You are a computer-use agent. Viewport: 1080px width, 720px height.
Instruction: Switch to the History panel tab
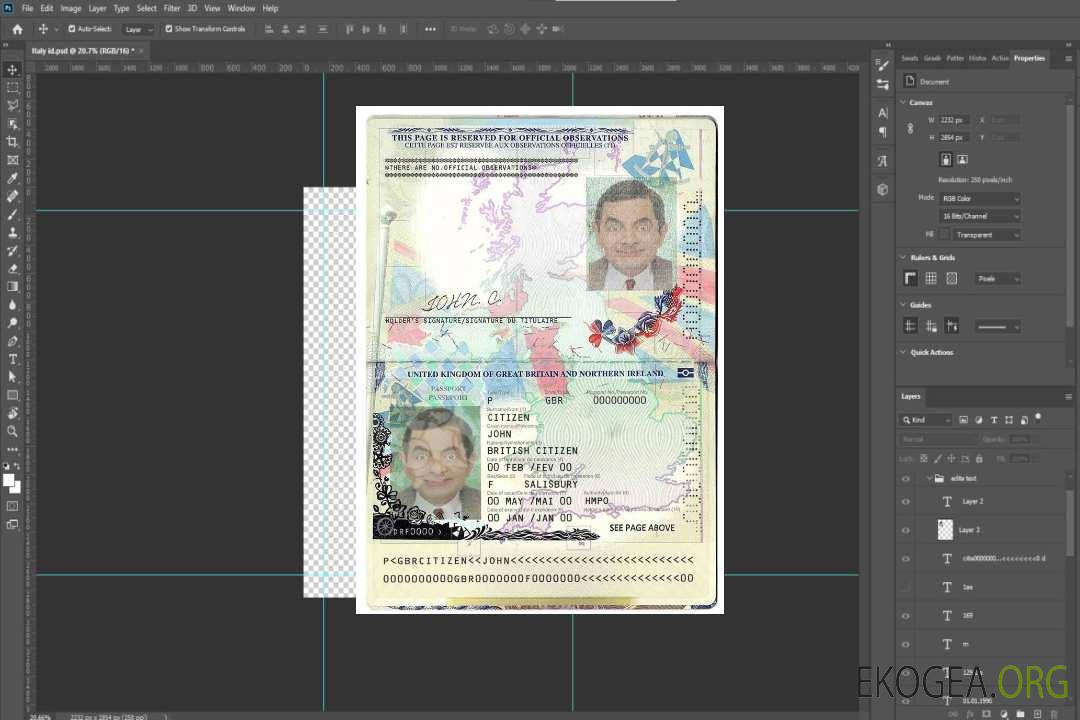coord(977,59)
